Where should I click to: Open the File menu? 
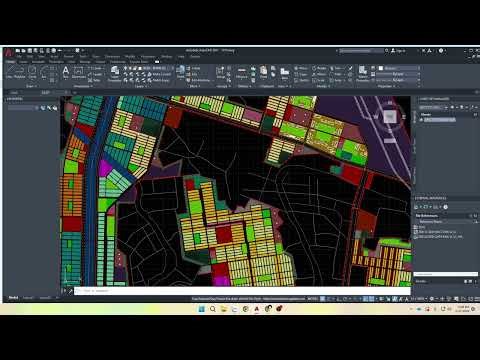pyautogui.click(x=20, y=57)
